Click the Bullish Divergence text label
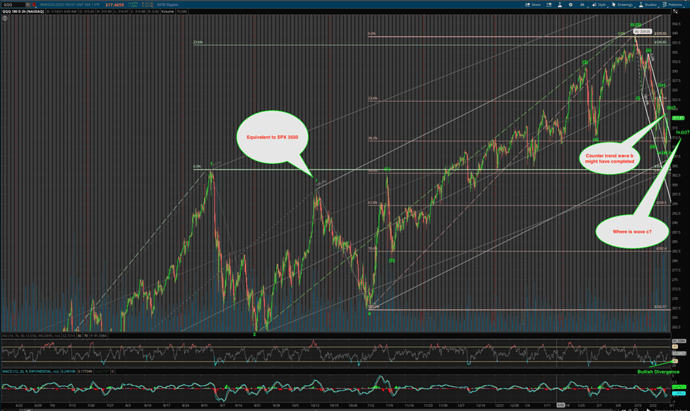The image size is (690, 411). tap(658, 372)
